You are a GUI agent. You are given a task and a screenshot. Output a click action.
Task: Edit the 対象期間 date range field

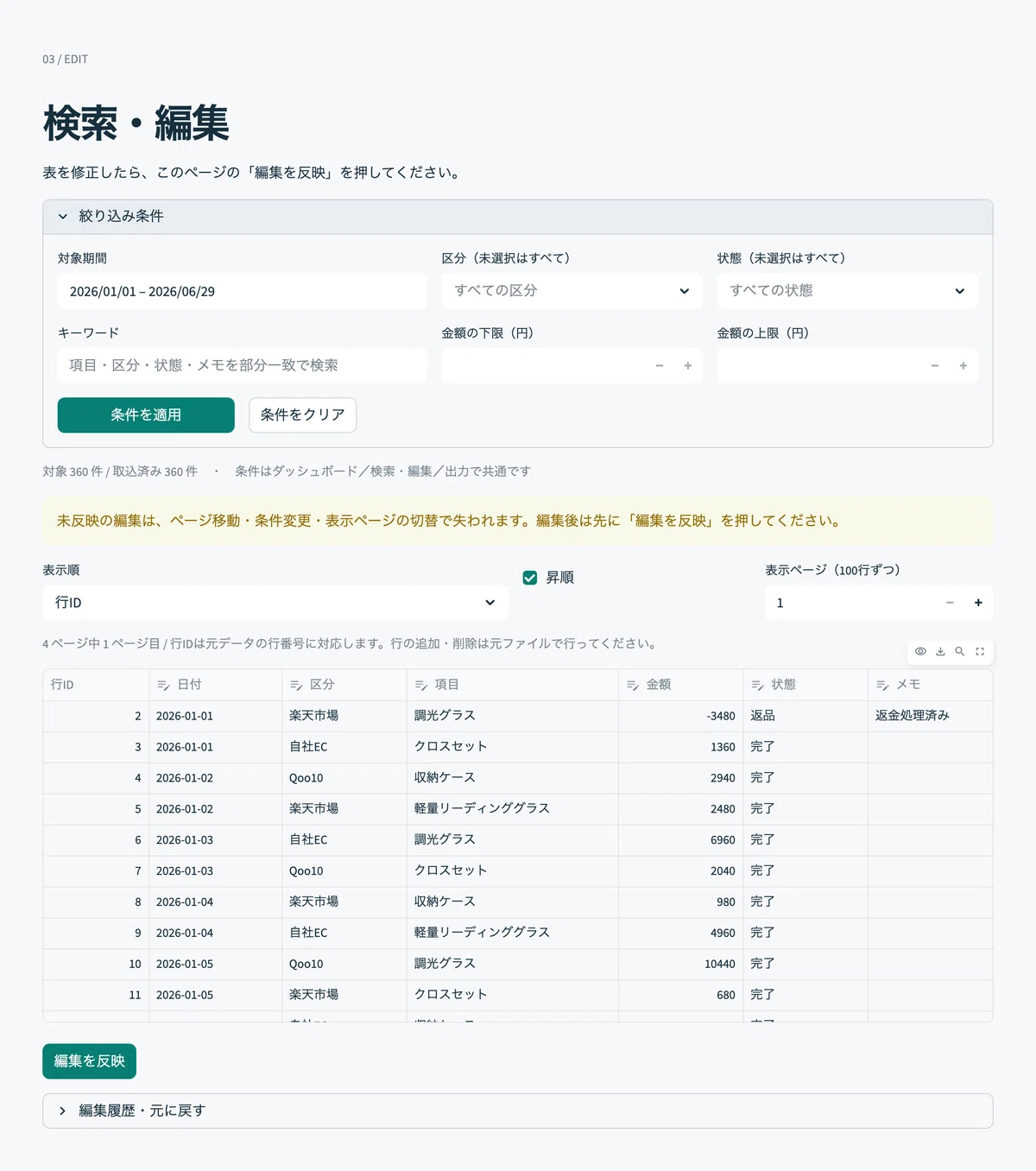point(242,292)
